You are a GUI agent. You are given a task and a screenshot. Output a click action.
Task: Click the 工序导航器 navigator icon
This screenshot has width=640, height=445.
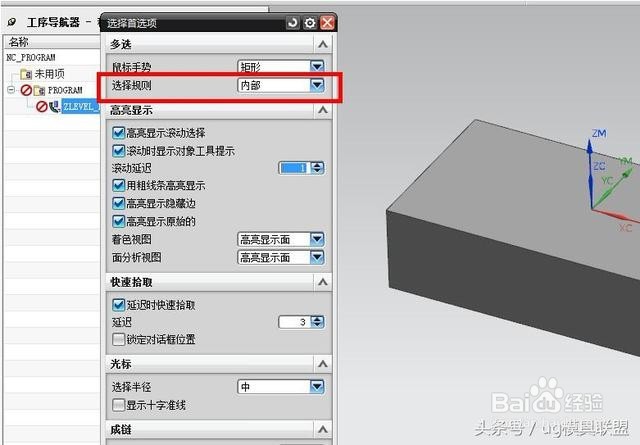pyautogui.click(x=12, y=22)
